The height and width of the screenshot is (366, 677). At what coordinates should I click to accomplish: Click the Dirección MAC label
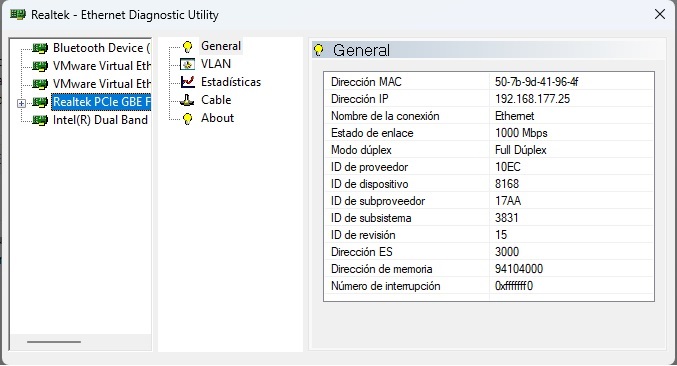point(366,82)
